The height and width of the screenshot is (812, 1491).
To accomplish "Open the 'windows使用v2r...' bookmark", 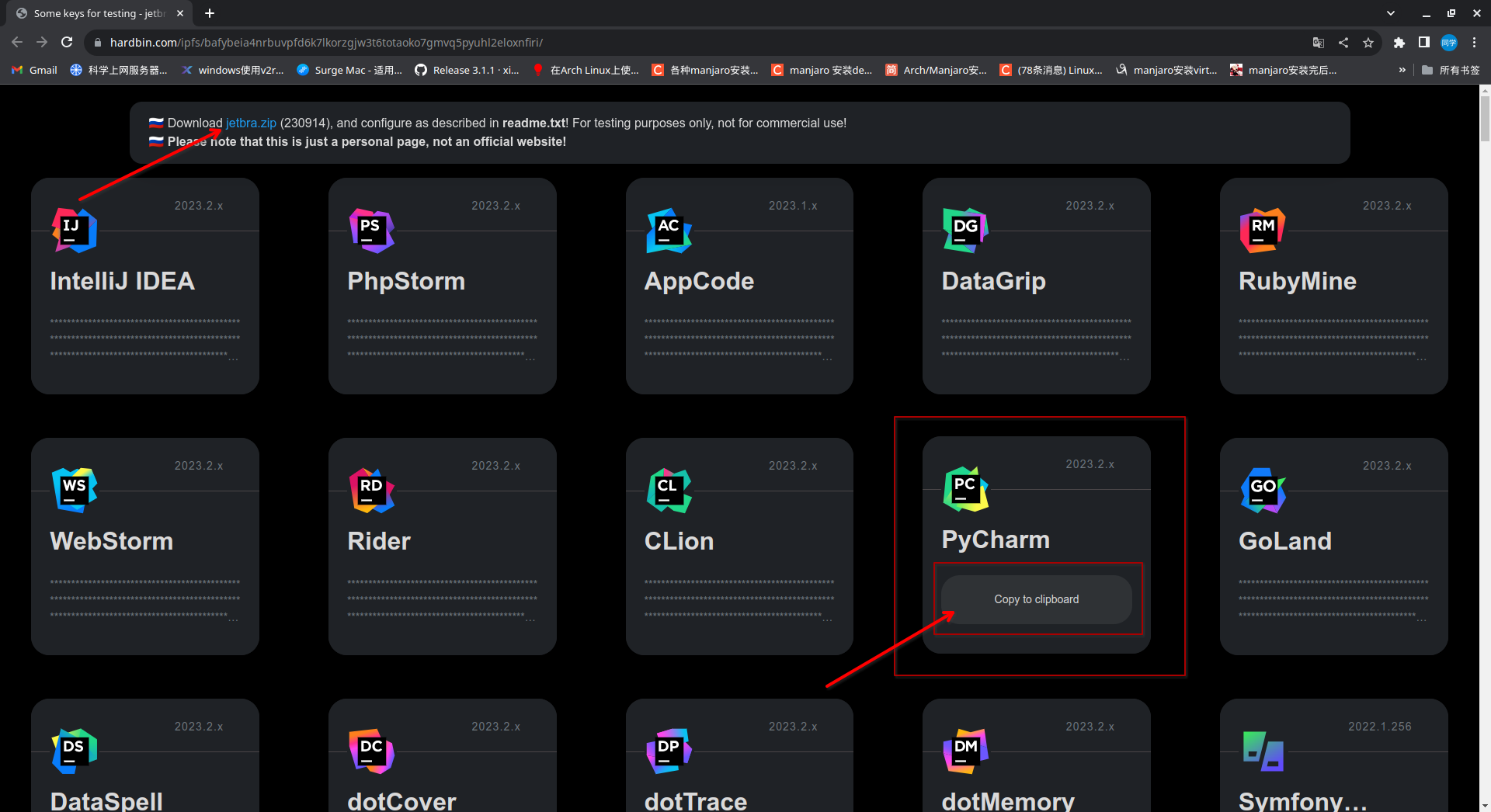I will point(233,70).
